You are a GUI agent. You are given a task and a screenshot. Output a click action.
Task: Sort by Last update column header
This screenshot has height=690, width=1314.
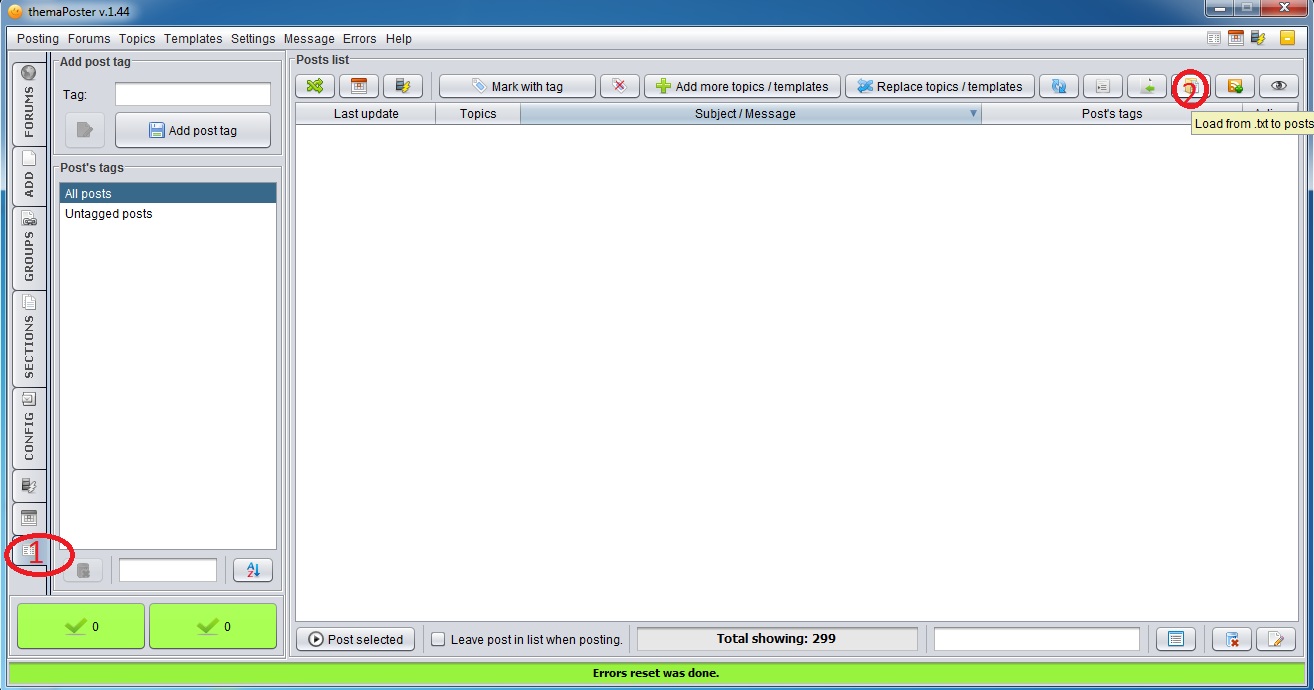(x=366, y=114)
